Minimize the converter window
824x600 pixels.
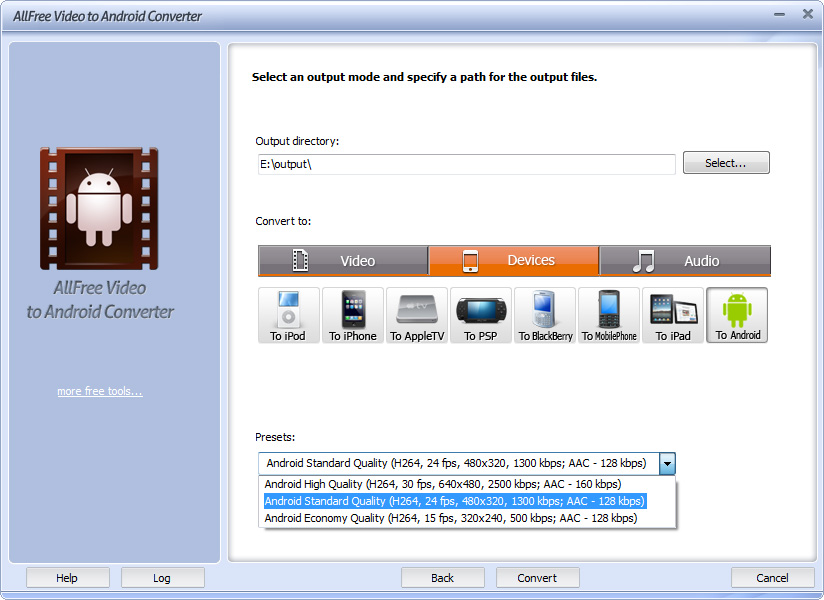click(779, 14)
